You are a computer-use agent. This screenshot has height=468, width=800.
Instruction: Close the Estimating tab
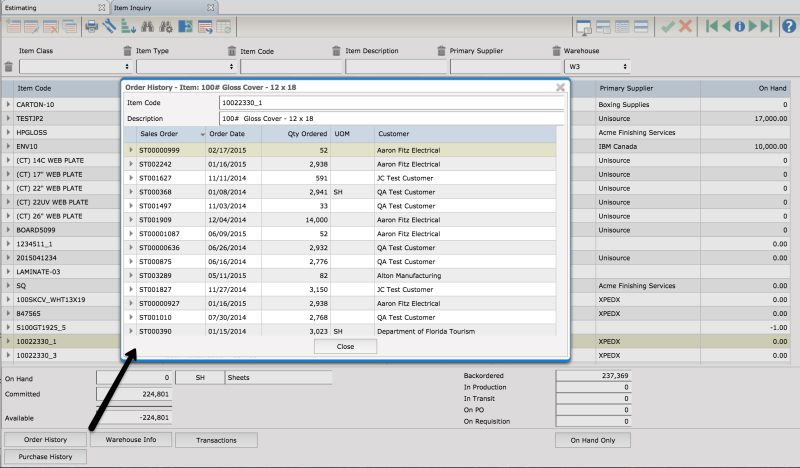coord(102,8)
